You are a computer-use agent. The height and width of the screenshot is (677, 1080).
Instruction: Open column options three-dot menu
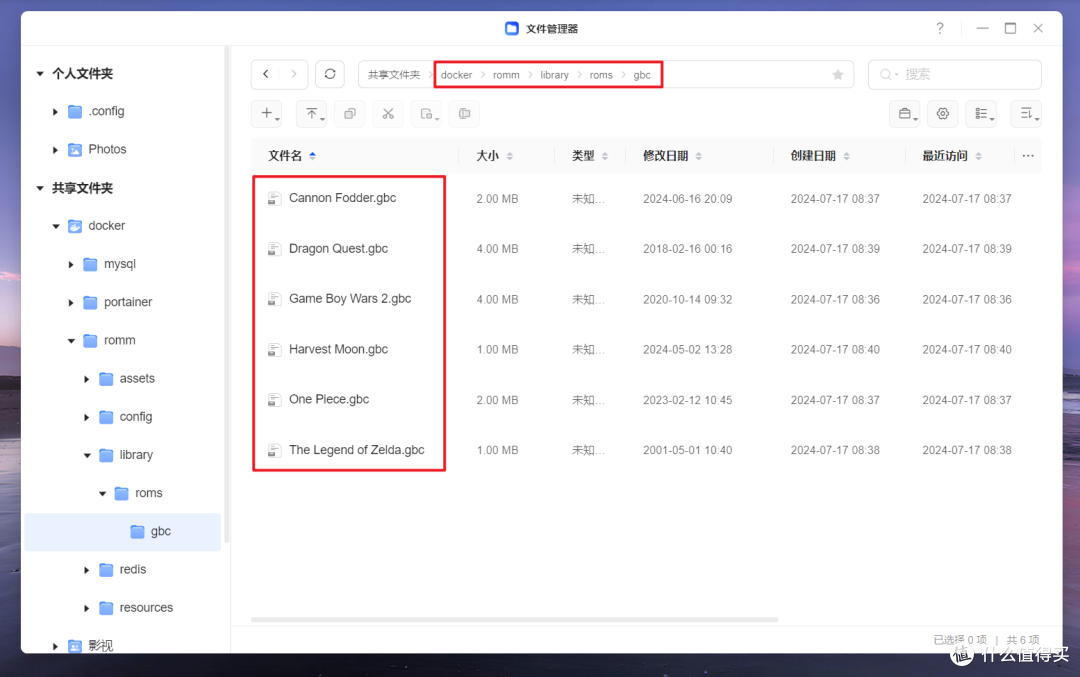1028,156
